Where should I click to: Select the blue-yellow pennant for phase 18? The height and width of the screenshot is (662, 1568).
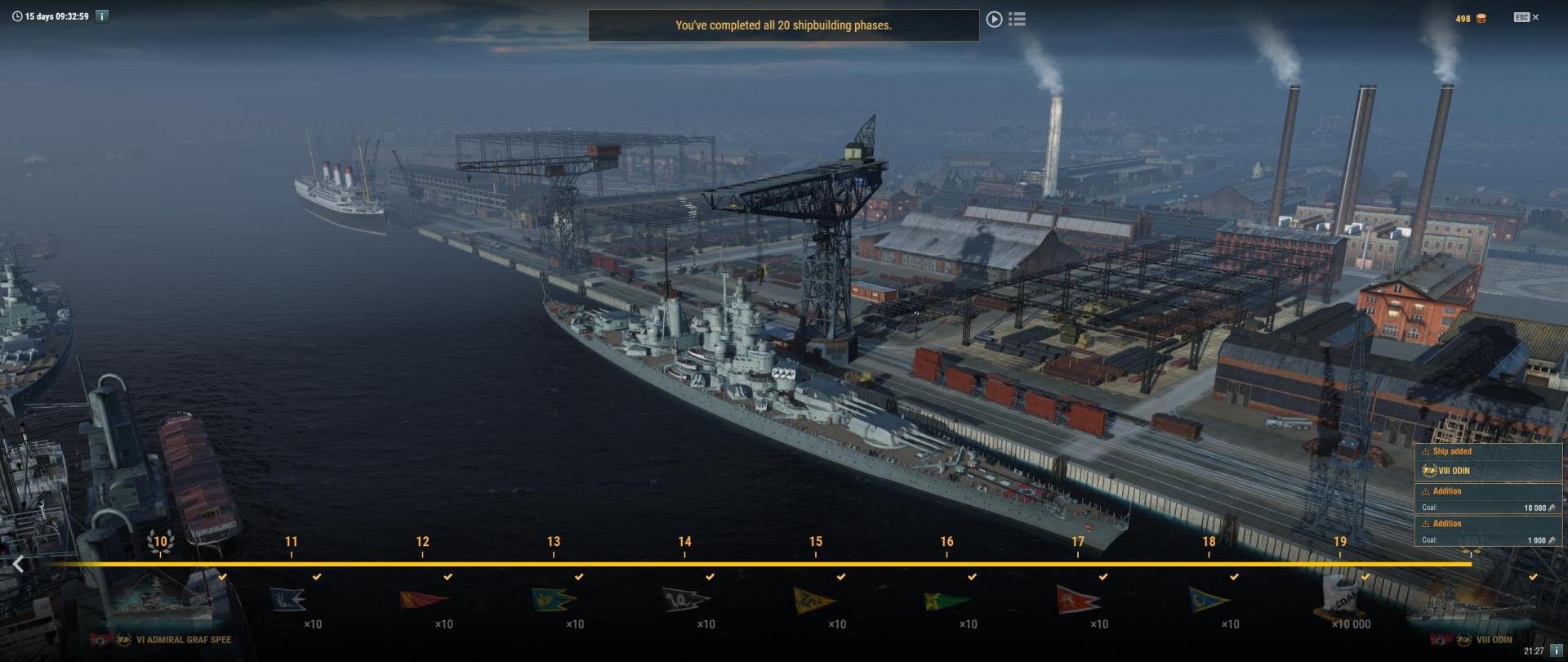pos(1209,600)
